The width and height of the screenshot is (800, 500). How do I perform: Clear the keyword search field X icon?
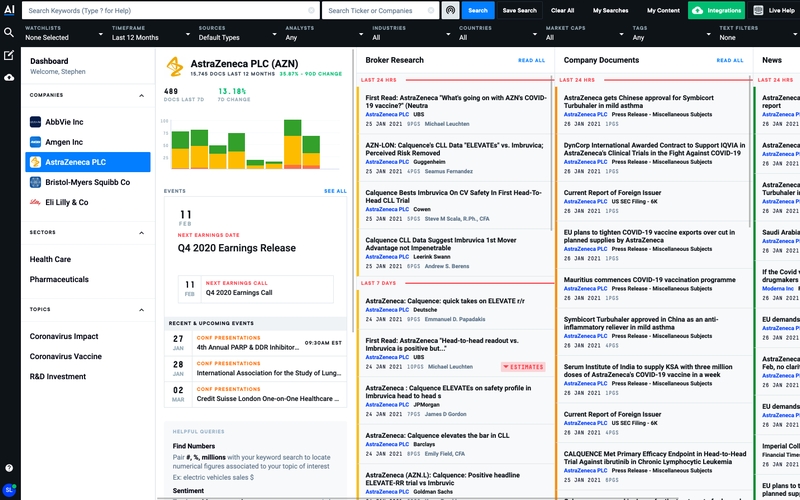[x=311, y=10]
